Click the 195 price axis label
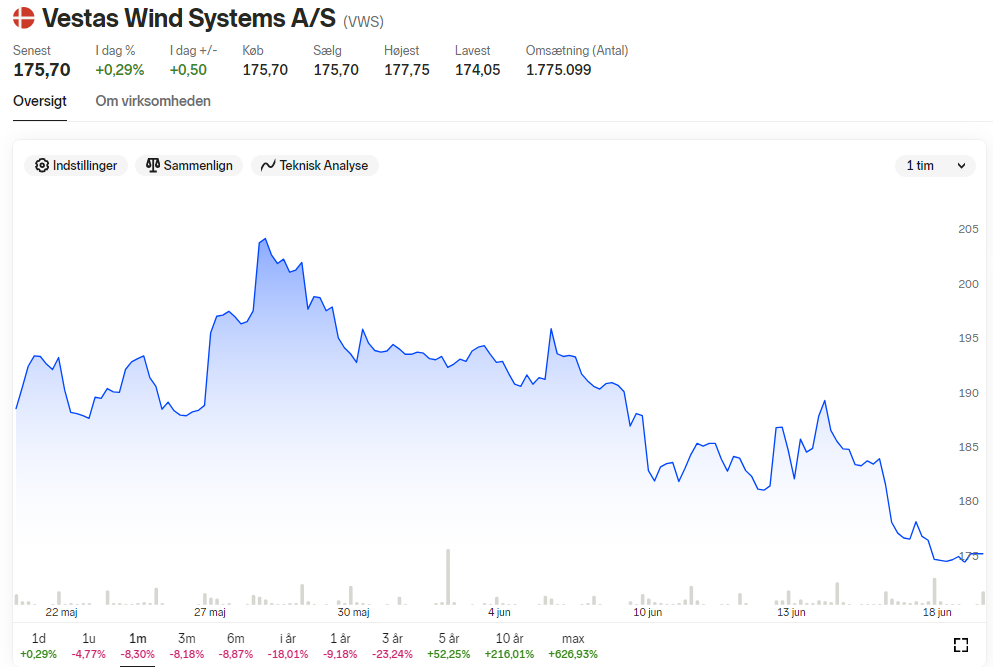 pos(968,338)
